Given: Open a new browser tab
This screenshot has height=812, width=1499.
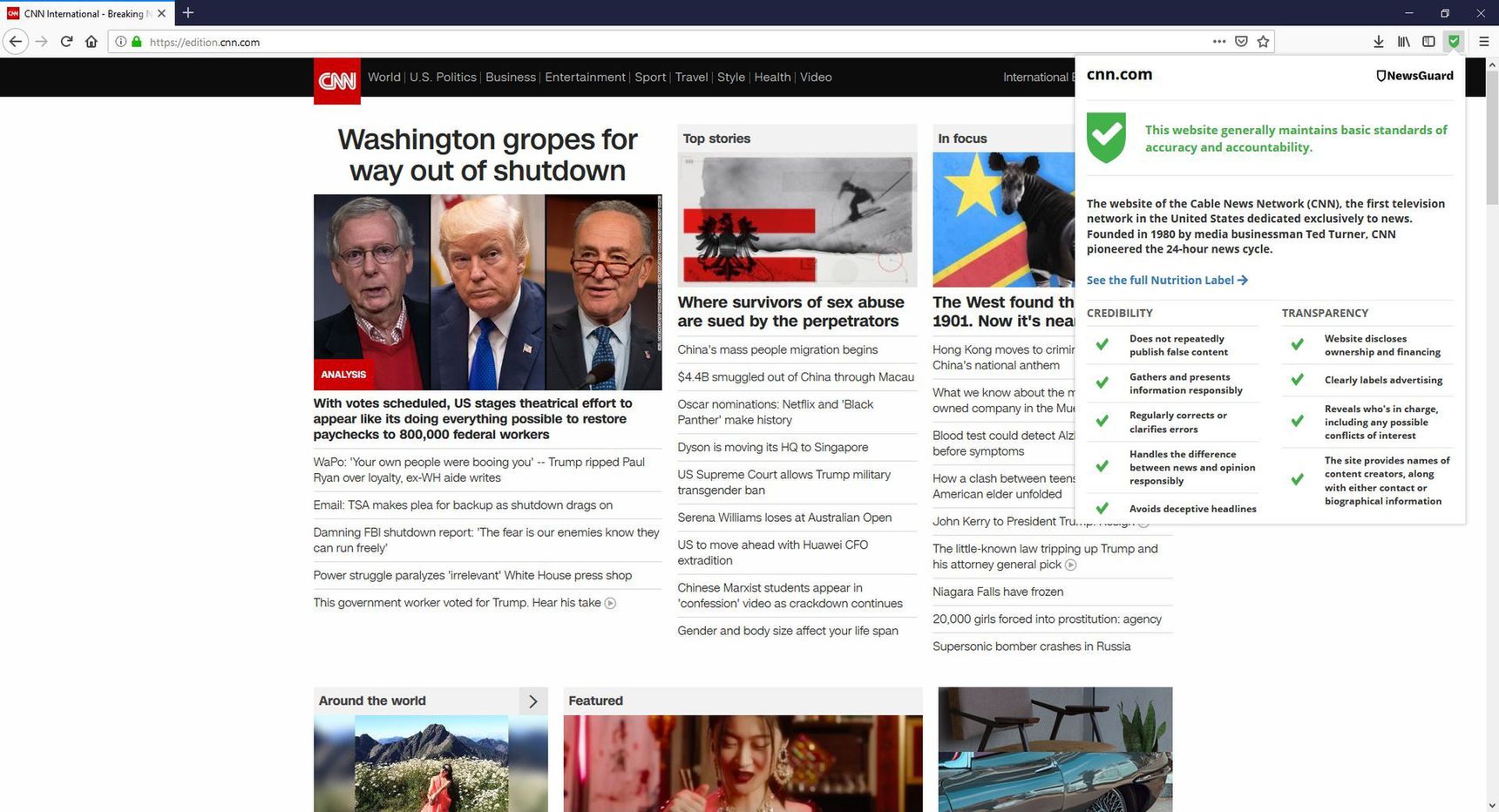Looking at the screenshot, I should pyautogui.click(x=187, y=13).
